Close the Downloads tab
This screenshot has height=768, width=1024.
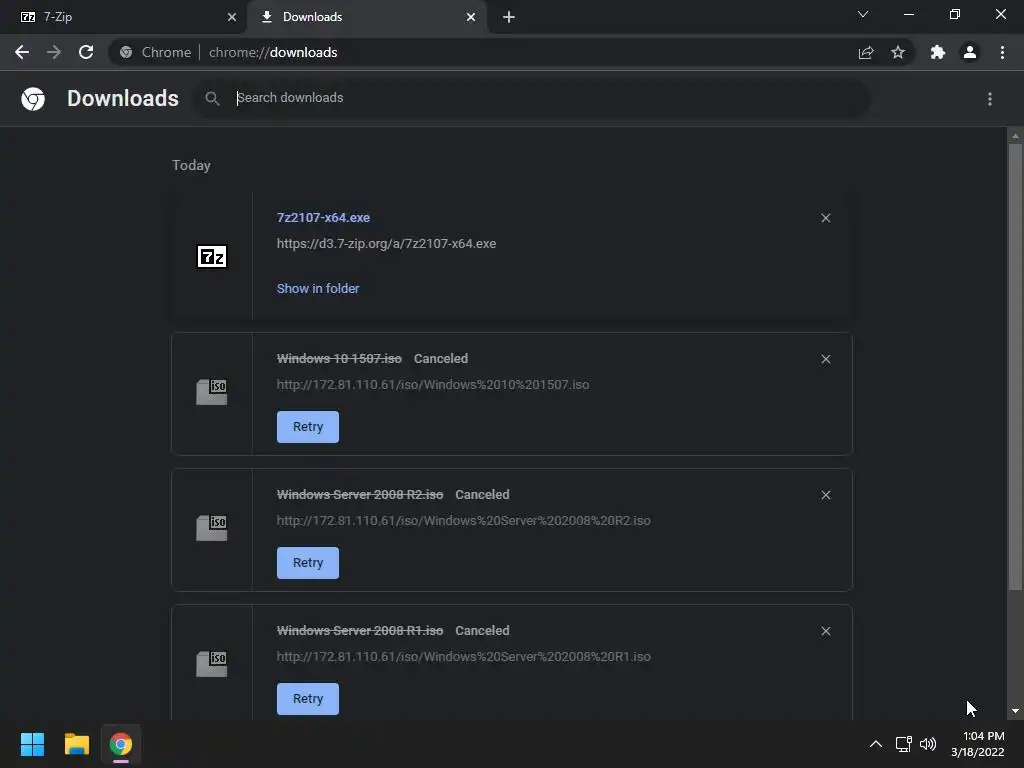click(x=471, y=17)
